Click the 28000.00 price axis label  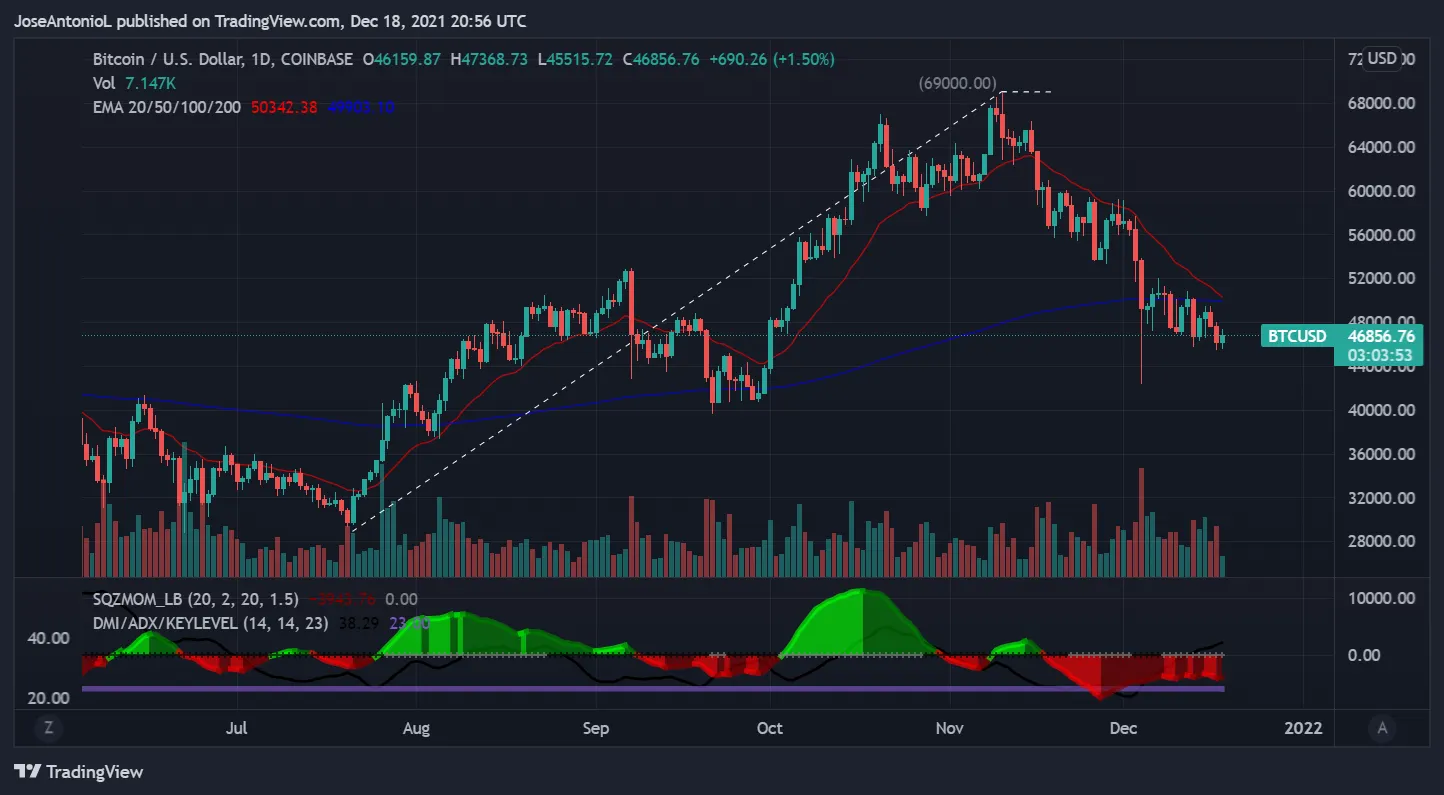pos(1380,542)
